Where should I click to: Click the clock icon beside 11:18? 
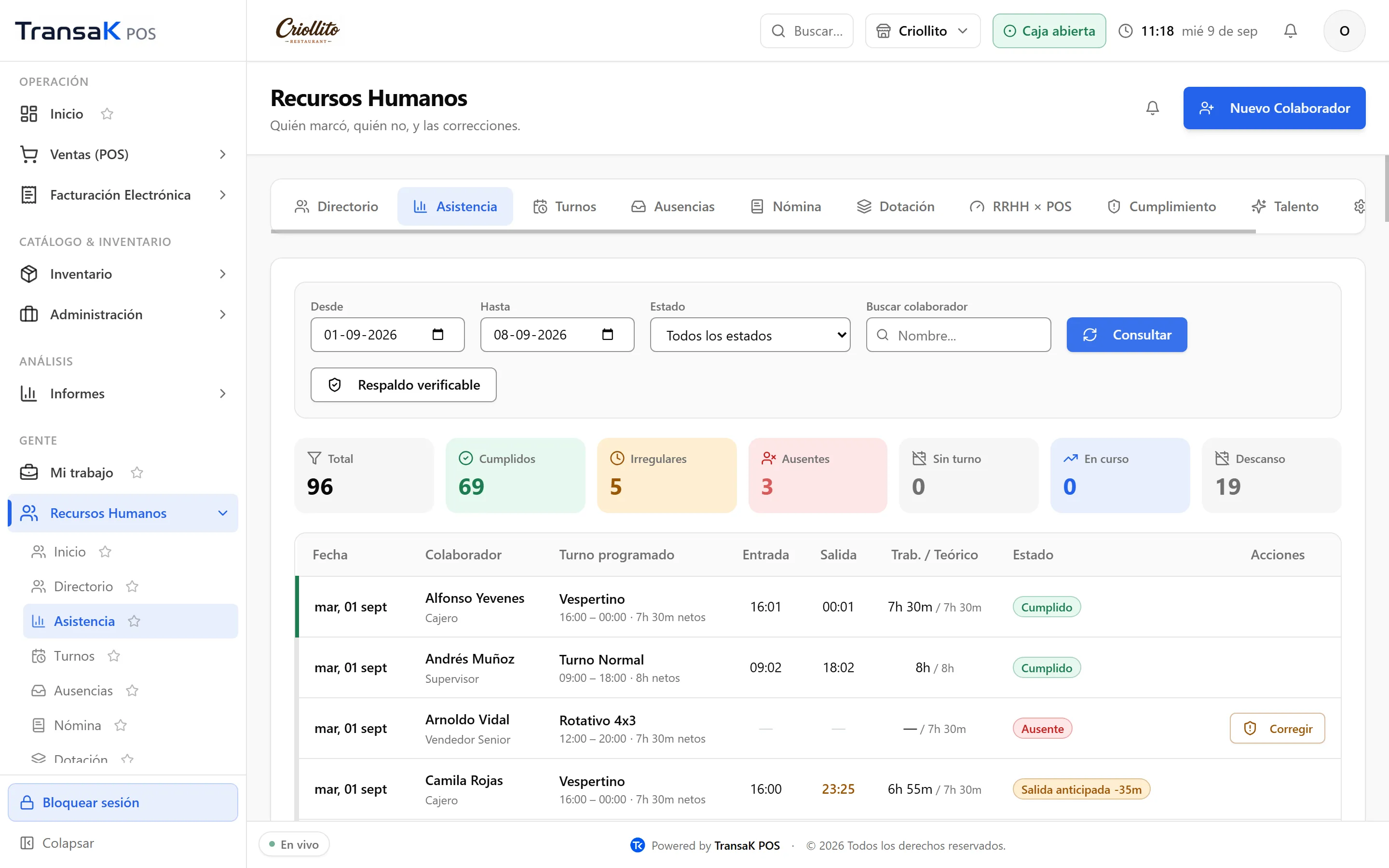click(1126, 31)
